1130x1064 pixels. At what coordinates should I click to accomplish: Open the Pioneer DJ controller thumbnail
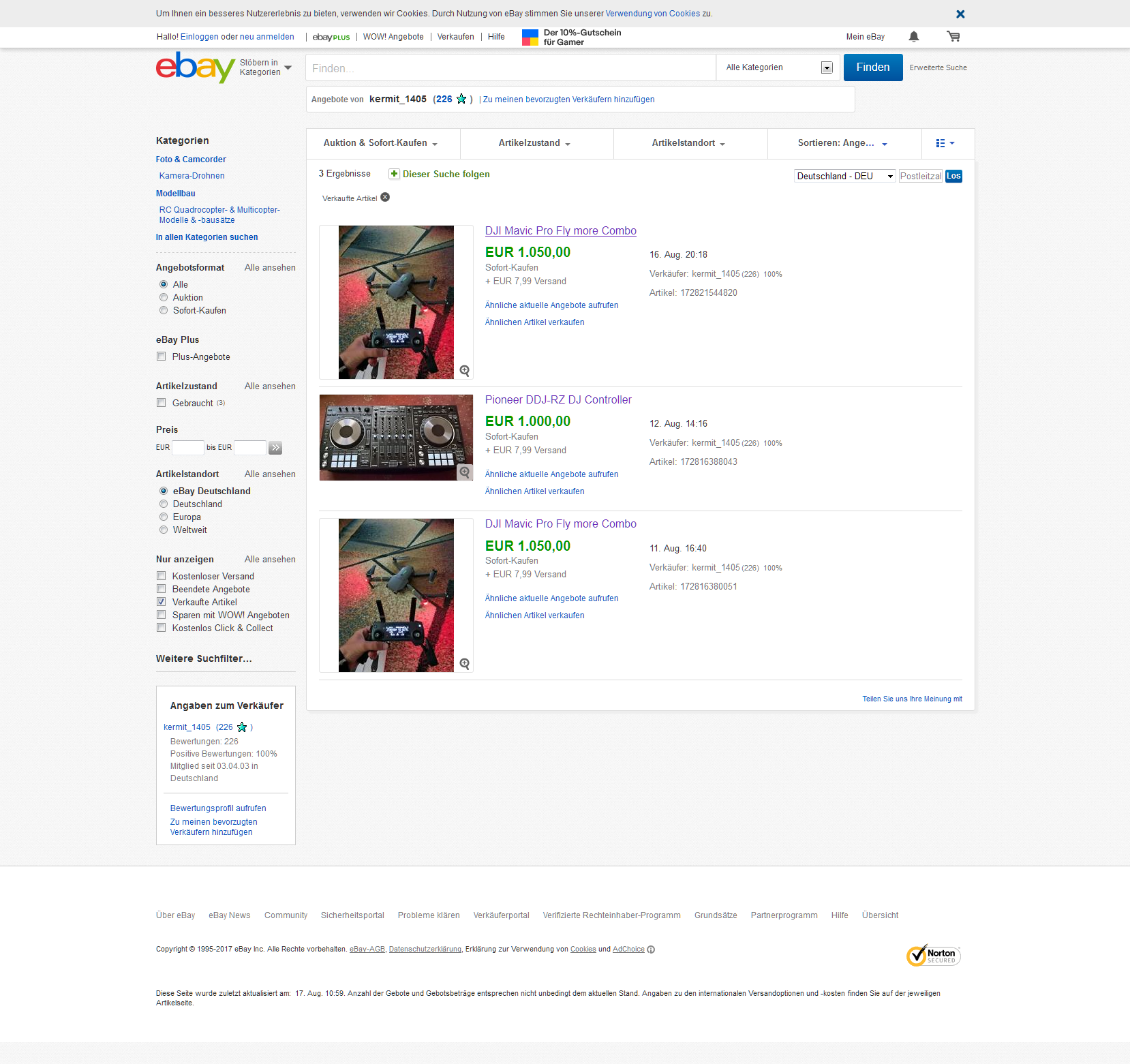[x=396, y=438]
